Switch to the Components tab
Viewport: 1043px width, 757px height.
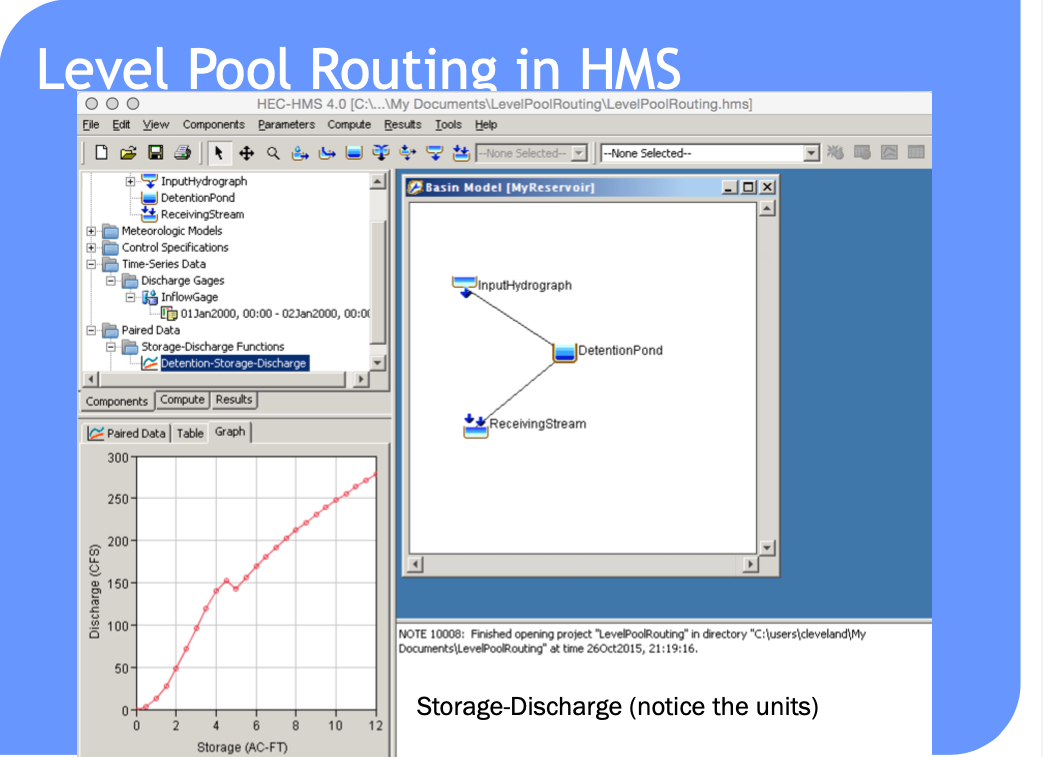coord(116,401)
